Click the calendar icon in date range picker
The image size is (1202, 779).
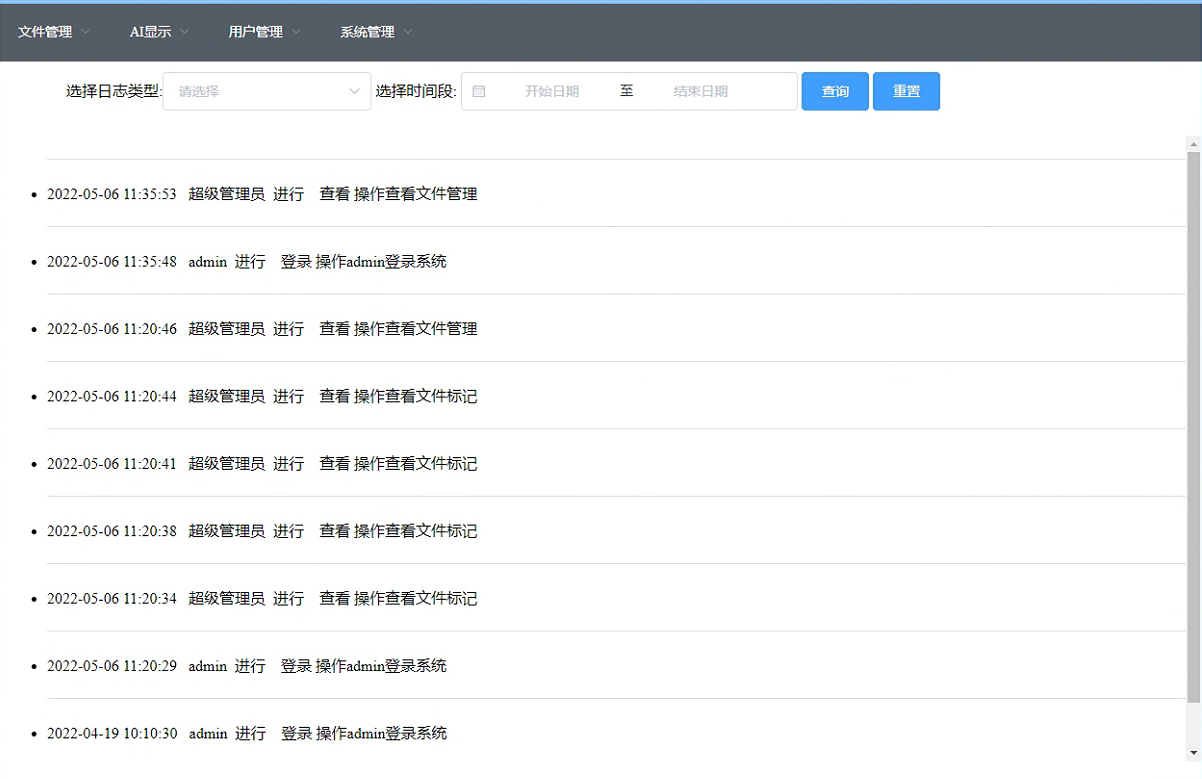click(x=479, y=91)
